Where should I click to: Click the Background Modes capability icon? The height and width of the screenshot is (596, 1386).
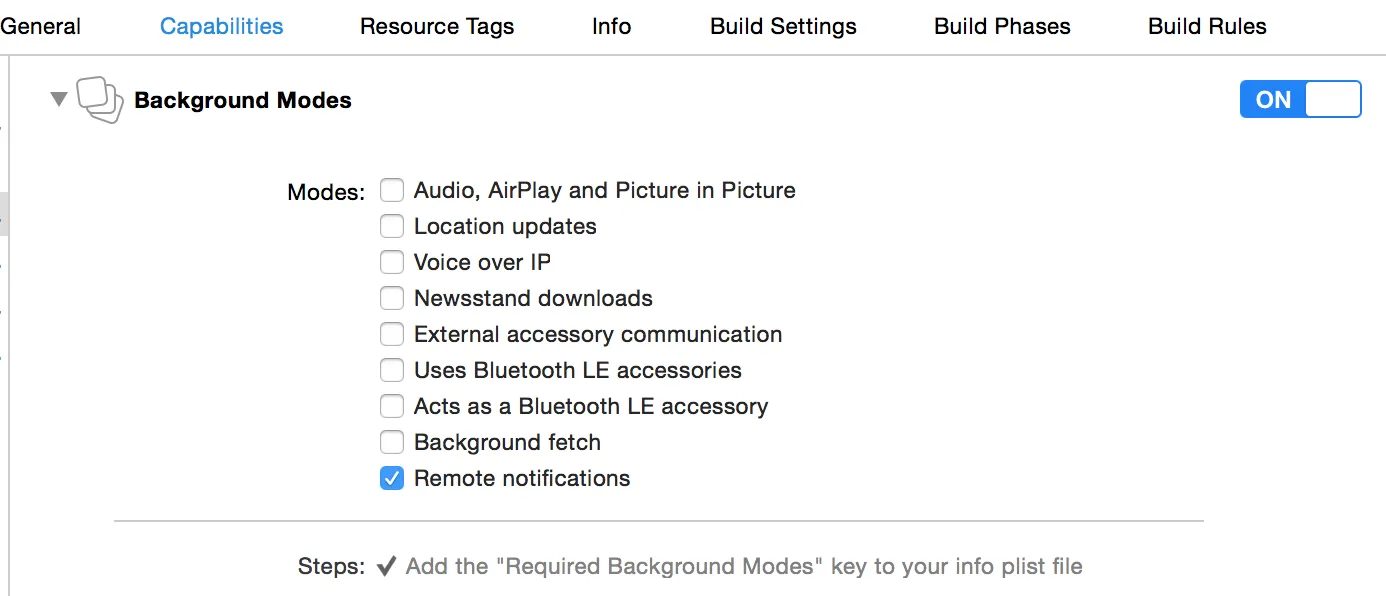99,100
